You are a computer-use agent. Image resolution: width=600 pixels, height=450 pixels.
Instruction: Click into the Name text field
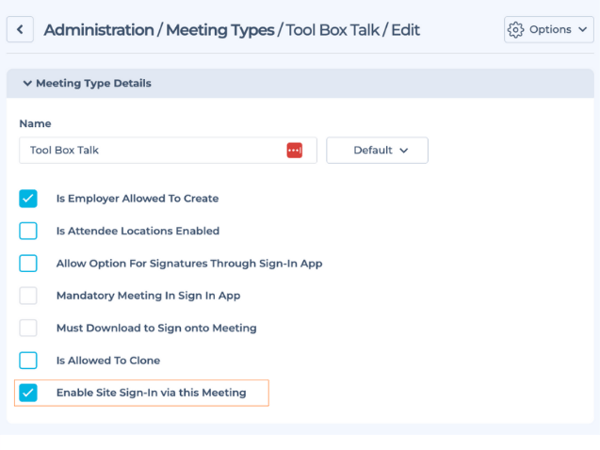click(150, 150)
